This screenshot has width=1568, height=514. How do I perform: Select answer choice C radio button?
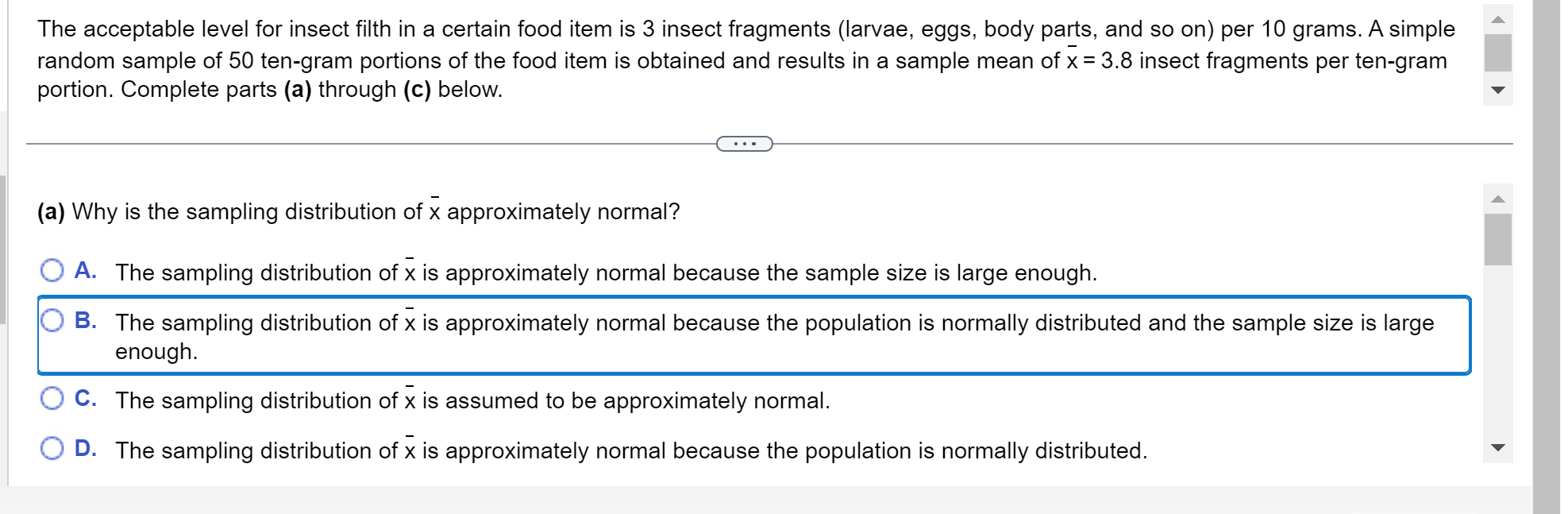pyautogui.click(x=52, y=400)
